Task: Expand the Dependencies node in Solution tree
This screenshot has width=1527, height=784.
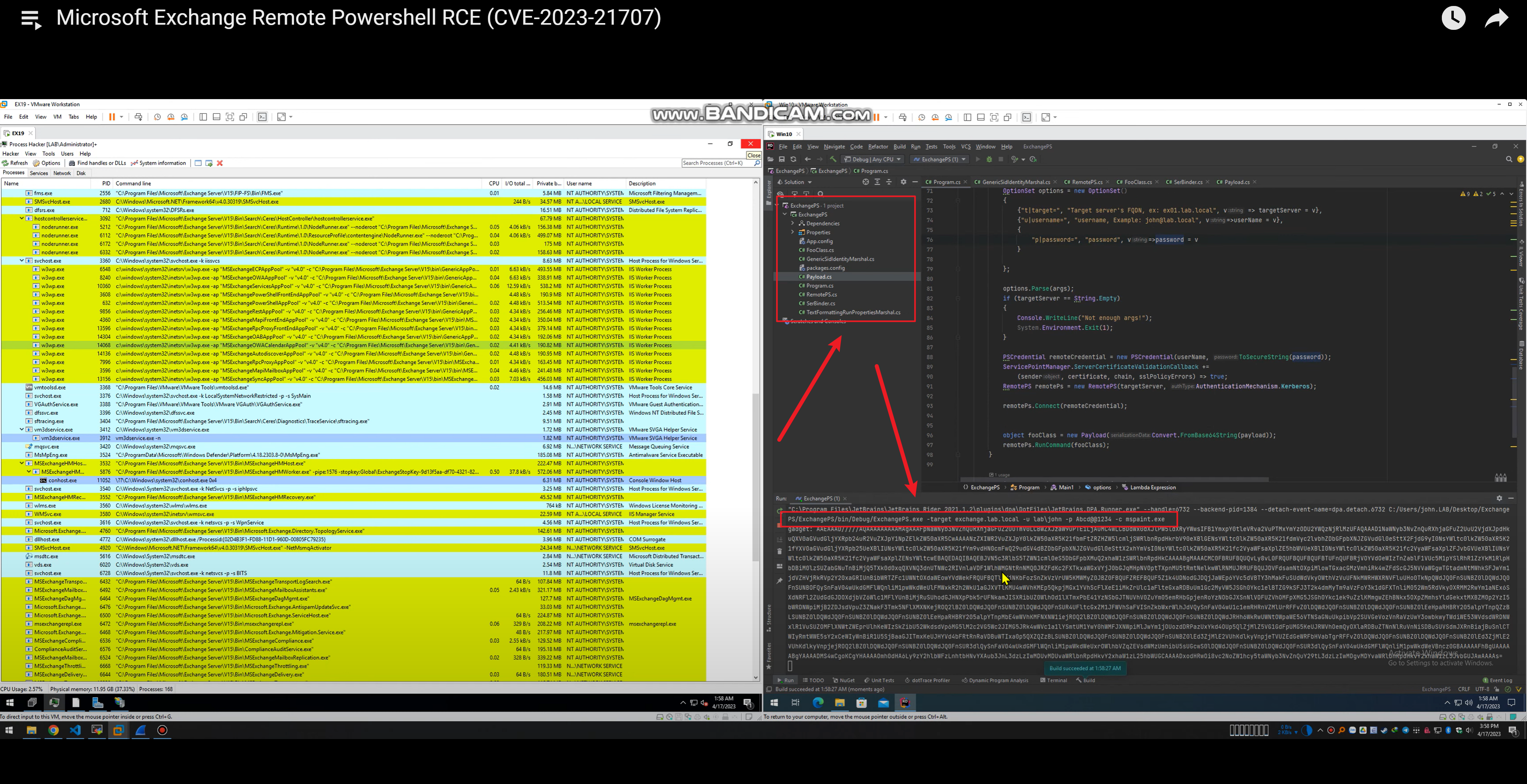Action: click(x=792, y=223)
